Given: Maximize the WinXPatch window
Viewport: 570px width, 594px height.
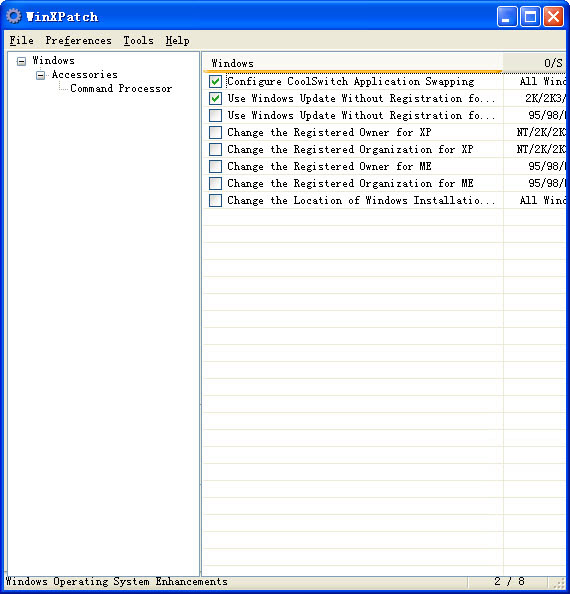Looking at the screenshot, I should pos(530,17).
